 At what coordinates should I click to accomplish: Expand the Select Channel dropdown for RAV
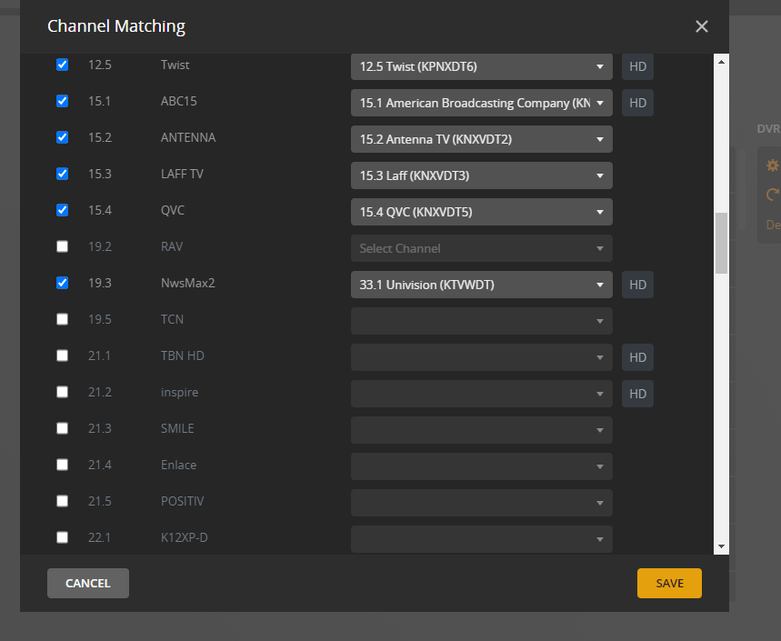point(481,248)
